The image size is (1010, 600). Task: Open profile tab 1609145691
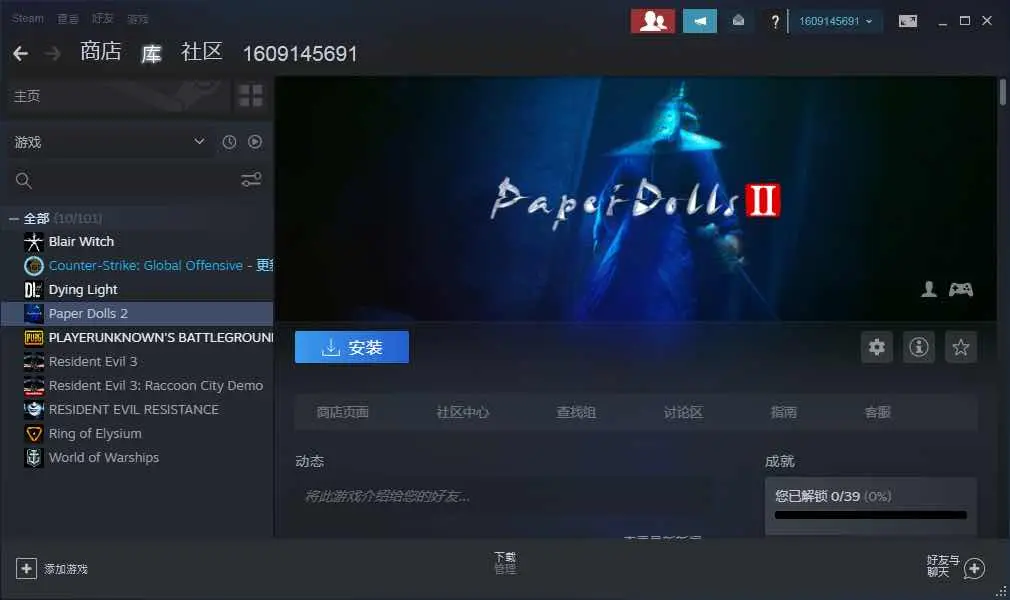click(300, 53)
